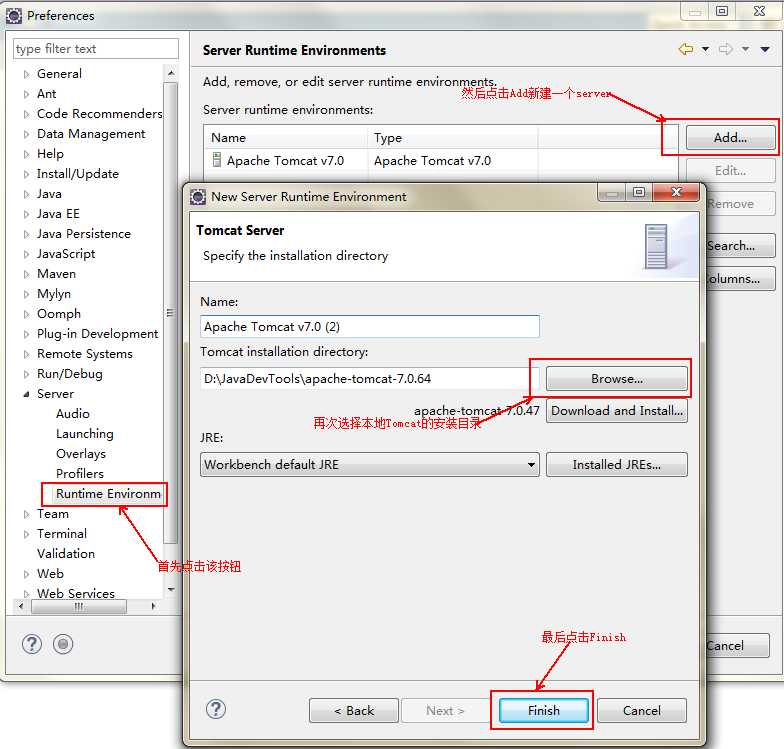Click the tree horizontal scrollbar right arrow
The image size is (784, 749).
coord(153,606)
